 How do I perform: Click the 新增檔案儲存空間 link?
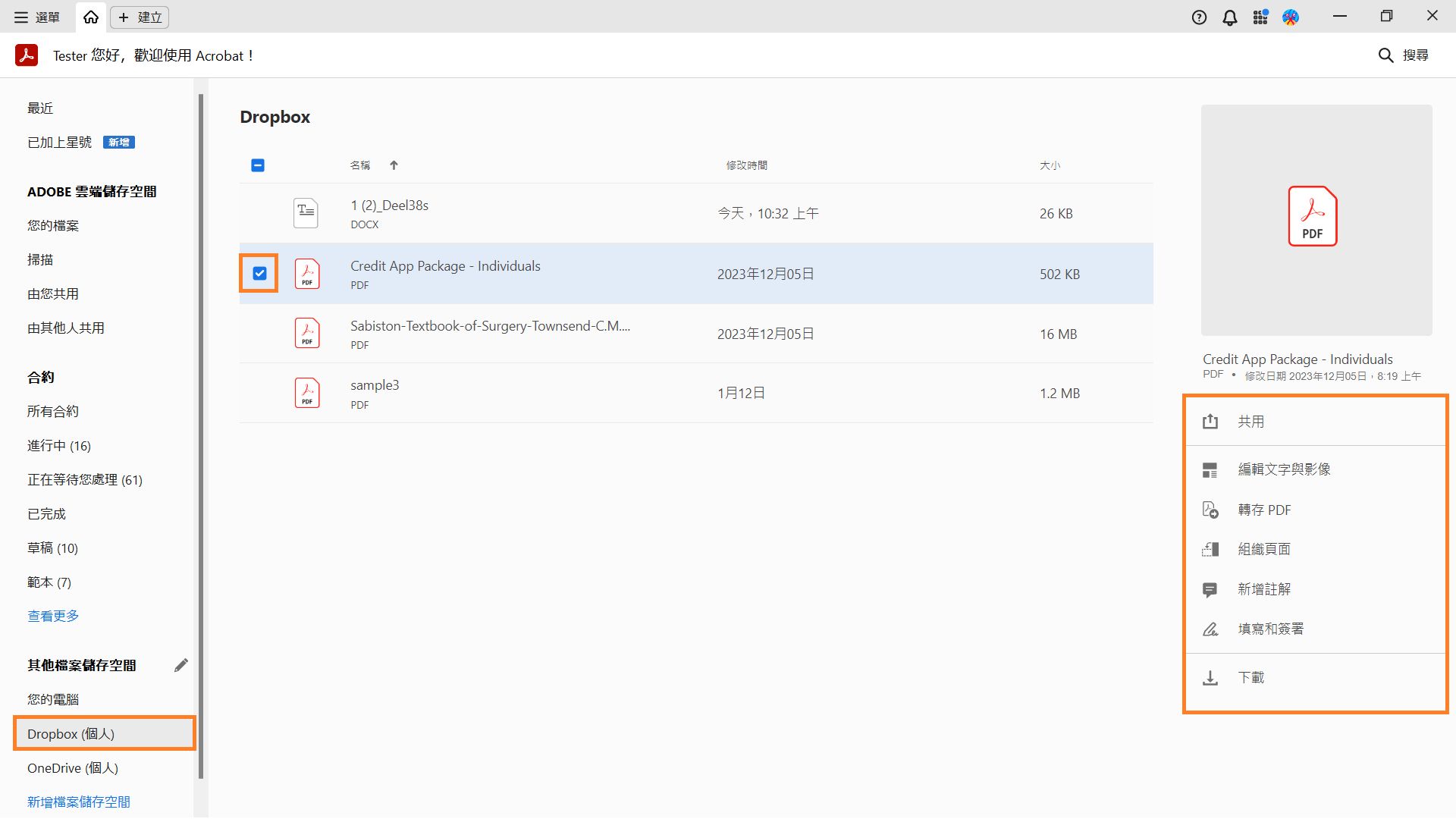[79, 802]
